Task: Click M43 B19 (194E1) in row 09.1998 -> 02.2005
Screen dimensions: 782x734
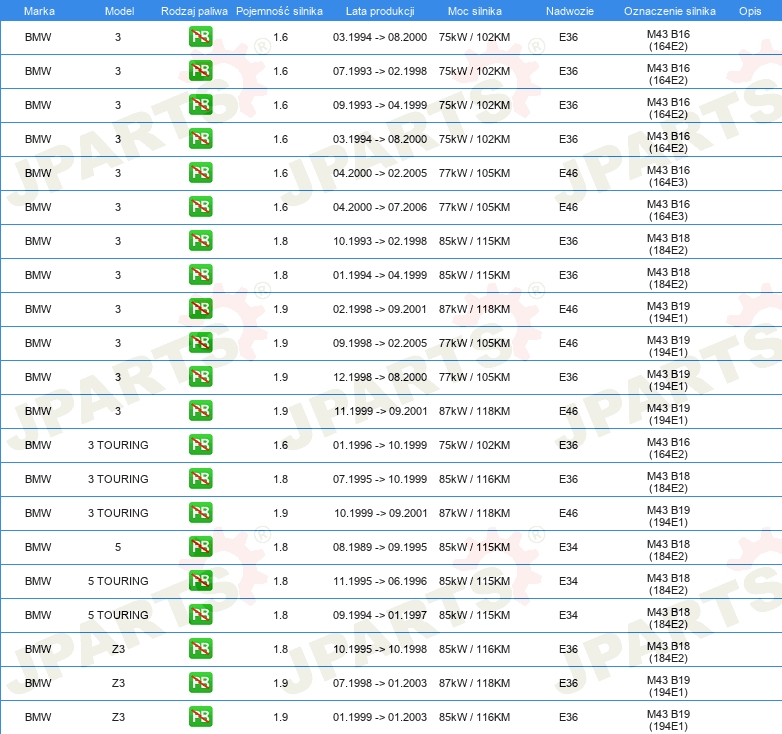Action: pyautogui.click(x=668, y=346)
